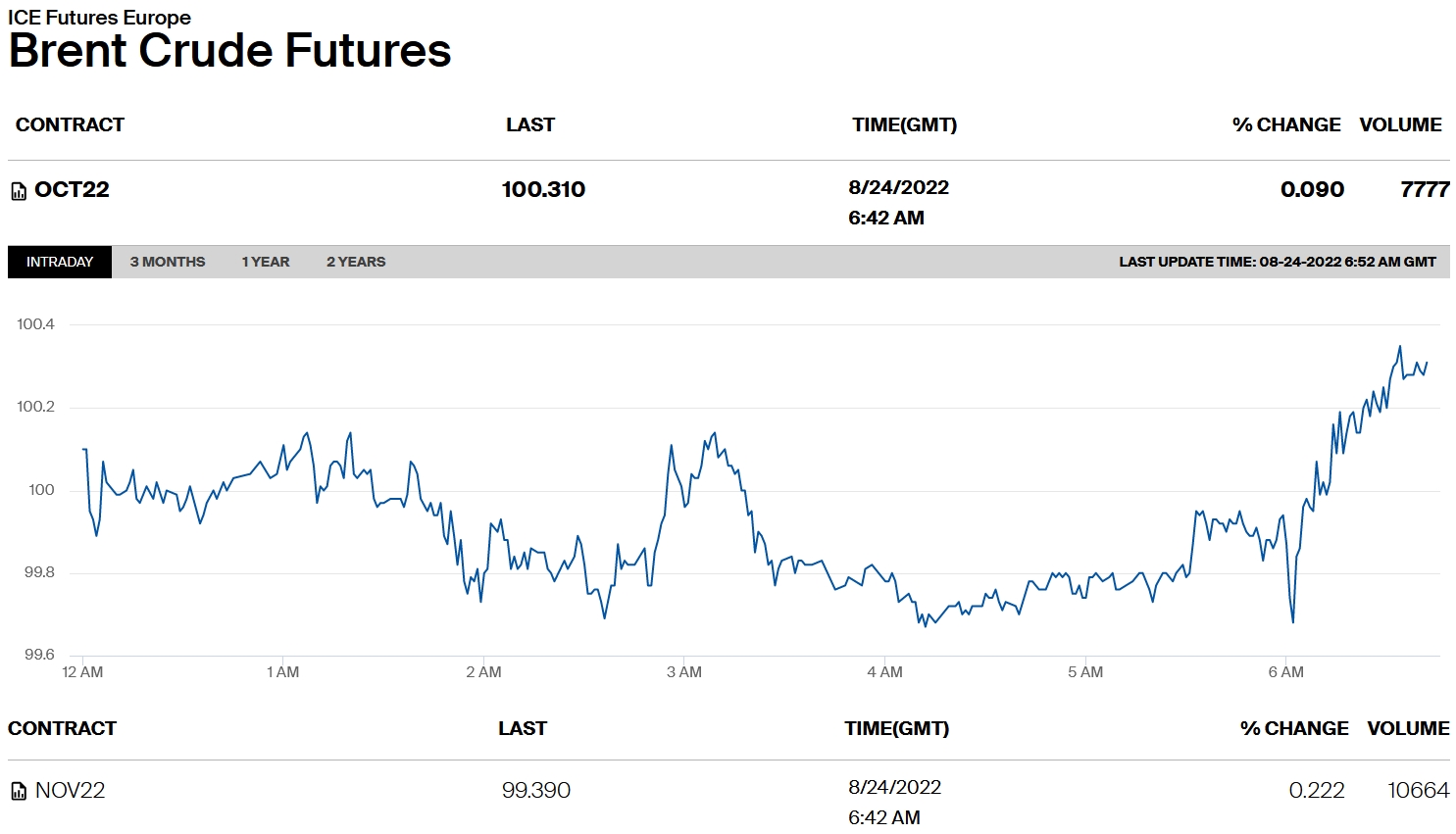Click the VOLUME header above OCT22
Image resolution: width=1456 pixels, height=834 pixels.
1400,124
